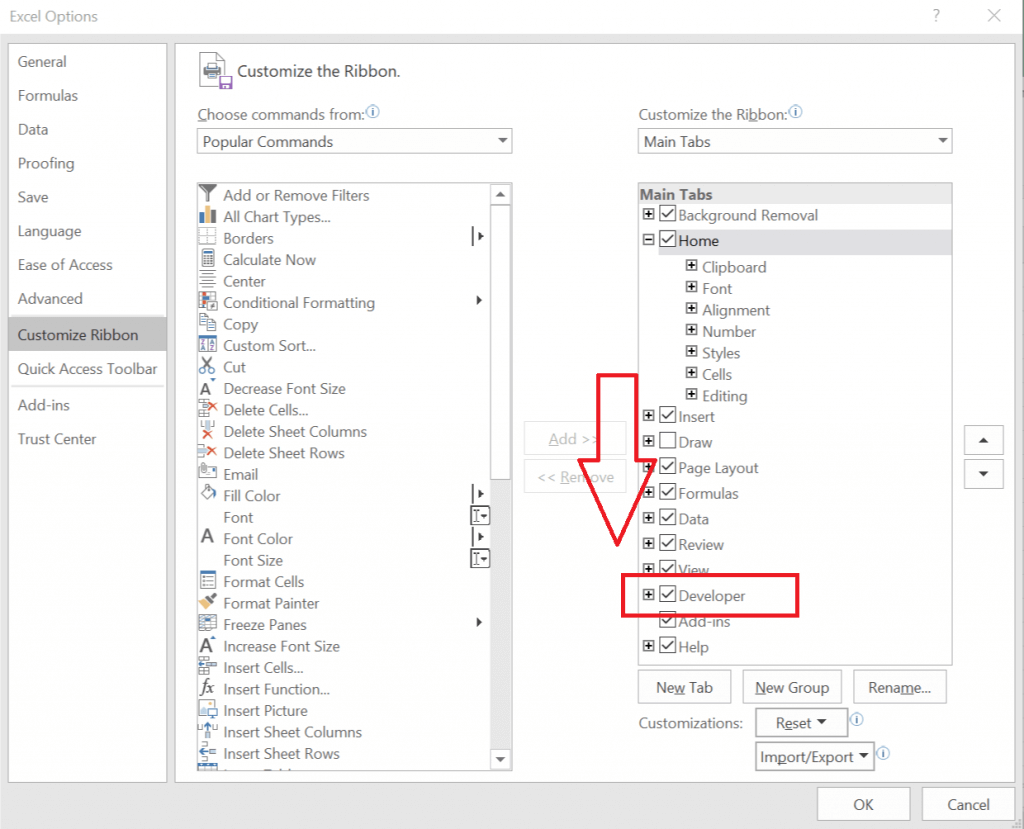Screen dimensions: 1024x829
Task: Click the Rename button
Action: click(900, 687)
